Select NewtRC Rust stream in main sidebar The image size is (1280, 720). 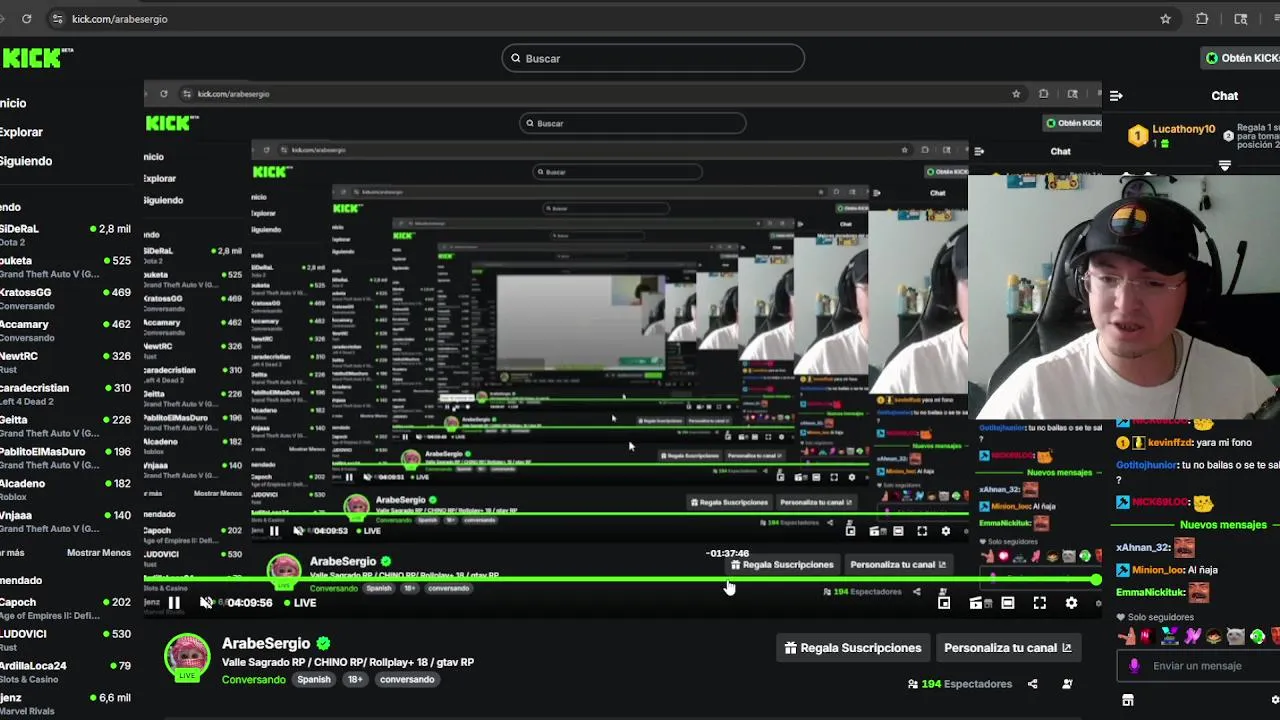[x=66, y=362]
